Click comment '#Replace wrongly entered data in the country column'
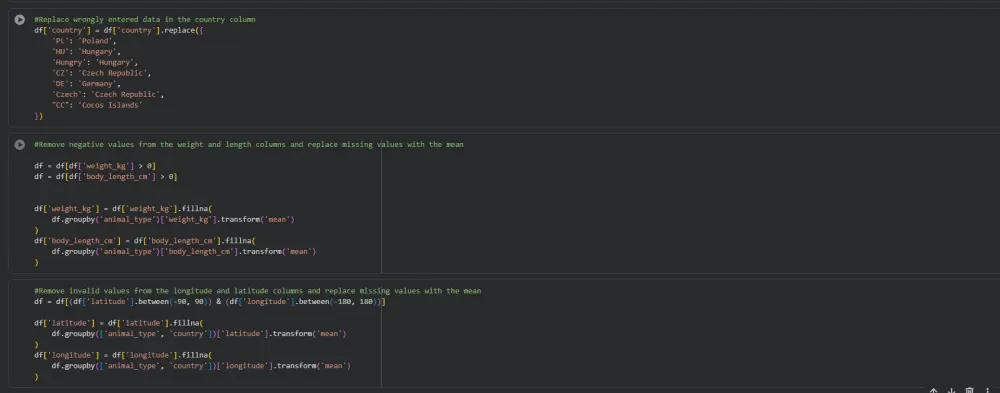This screenshot has width=1000, height=393. tap(145, 20)
